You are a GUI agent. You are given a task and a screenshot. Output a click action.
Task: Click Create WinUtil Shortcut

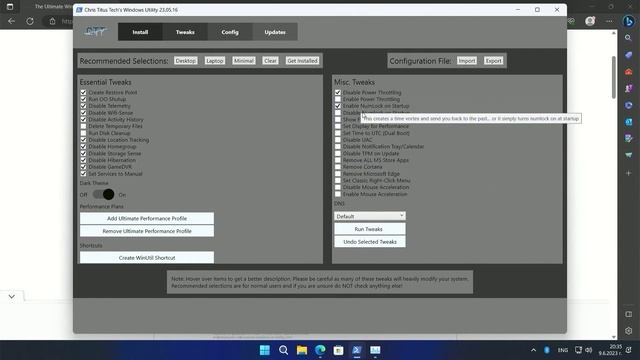tap(147, 258)
